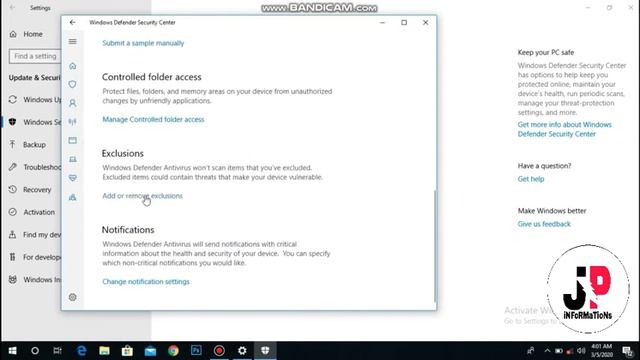Open Action Center notifications icon
Screen dimensions: 640x360
tap(628, 351)
